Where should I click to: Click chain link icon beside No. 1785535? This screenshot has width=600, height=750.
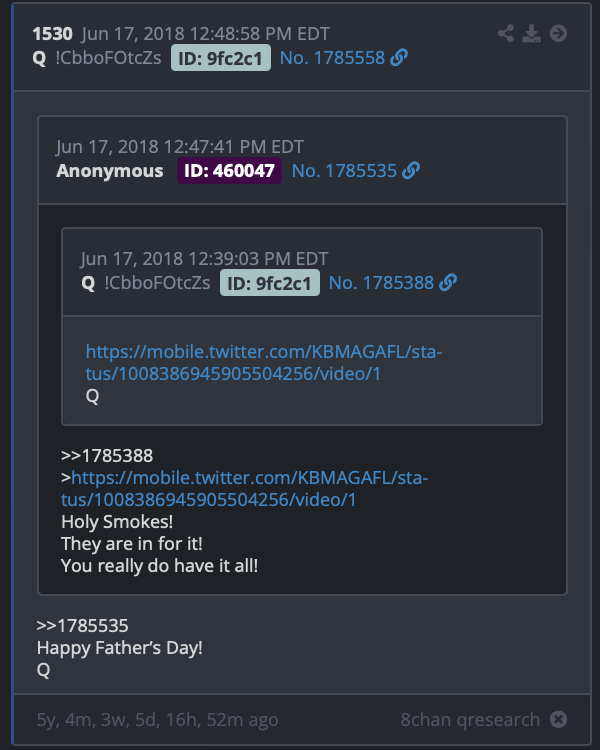click(x=411, y=170)
